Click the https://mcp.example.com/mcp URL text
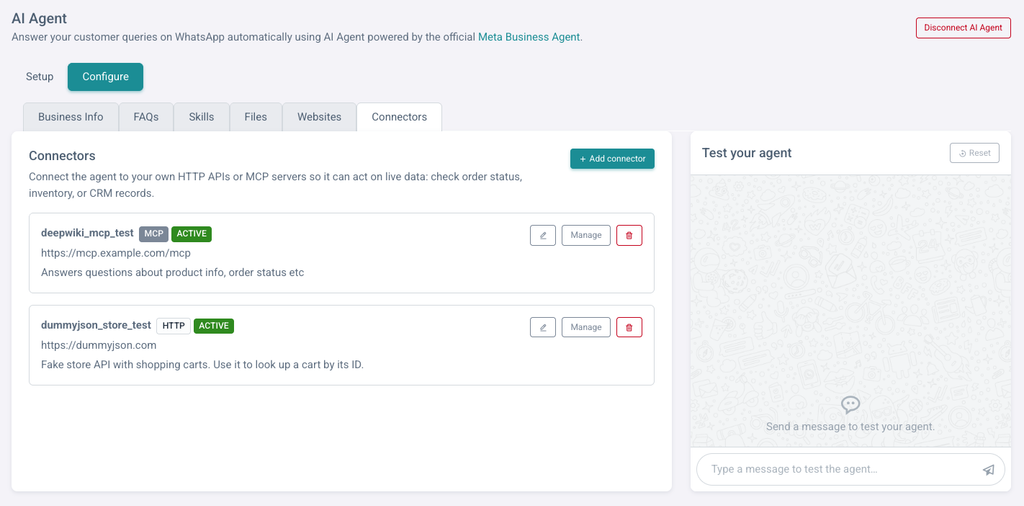 pyautogui.click(x=116, y=253)
